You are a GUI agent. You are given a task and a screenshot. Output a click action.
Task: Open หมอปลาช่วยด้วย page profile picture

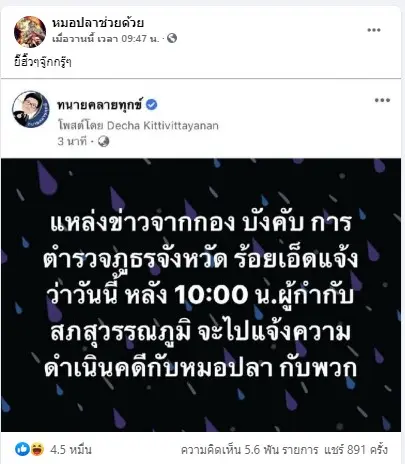pyautogui.click(x=30, y=31)
